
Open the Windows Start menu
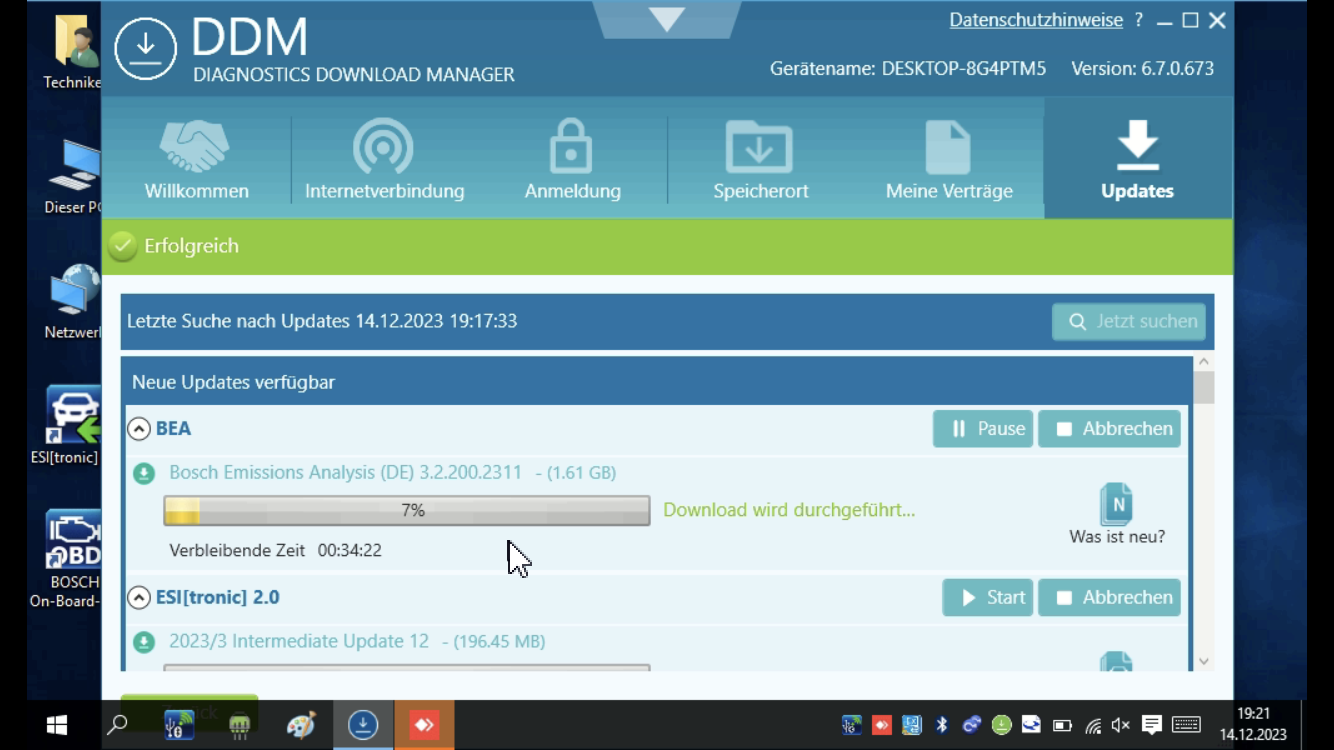click(56, 725)
